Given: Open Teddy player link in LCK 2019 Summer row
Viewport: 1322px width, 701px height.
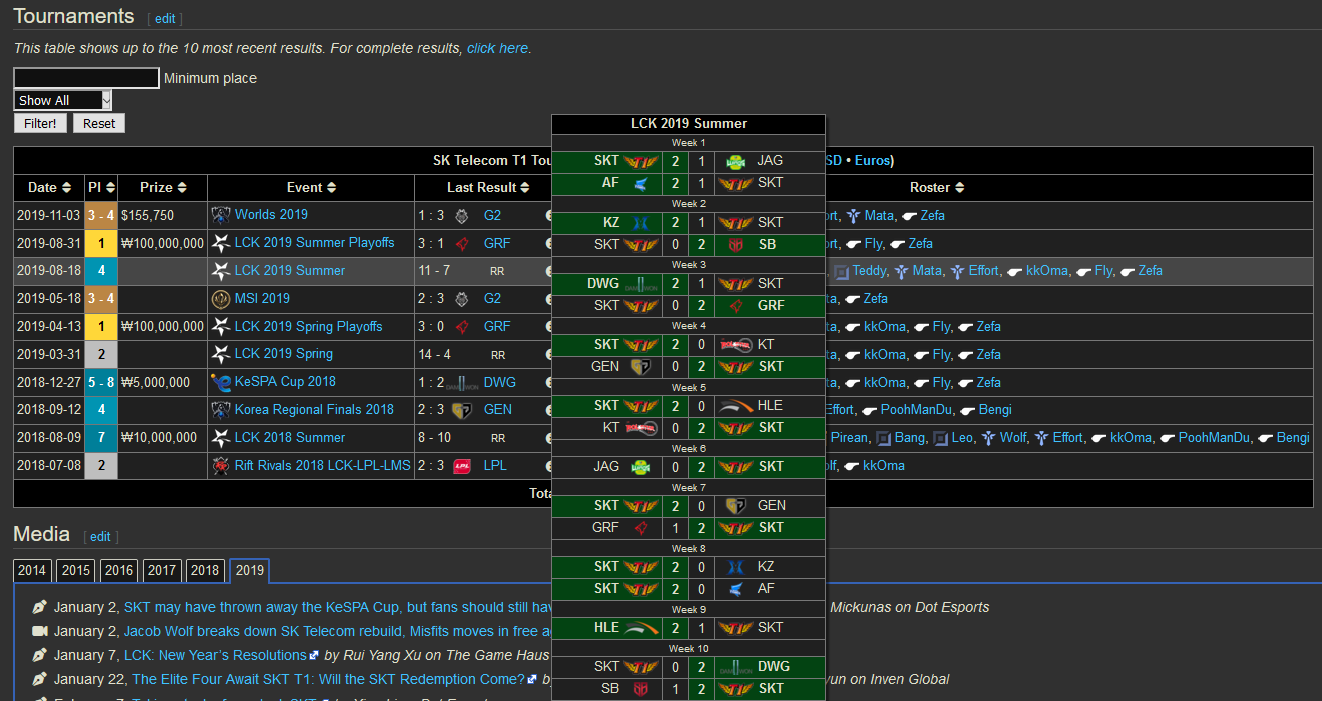Looking at the screenshot, I should [869, 271].
